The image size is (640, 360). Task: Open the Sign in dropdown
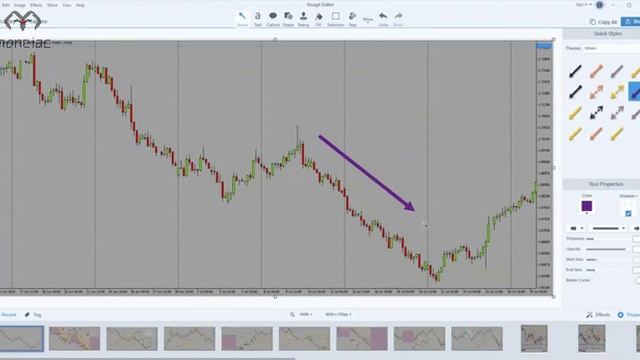584,4
